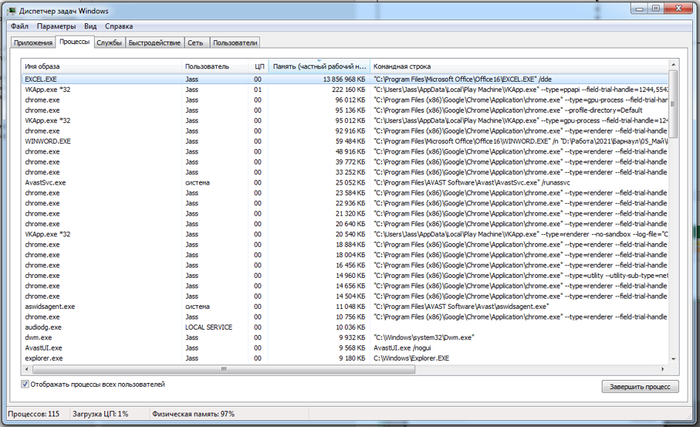Switch to the Пользователи tab
This screenshot has height=427, width=700.
(x=235, y=43)
